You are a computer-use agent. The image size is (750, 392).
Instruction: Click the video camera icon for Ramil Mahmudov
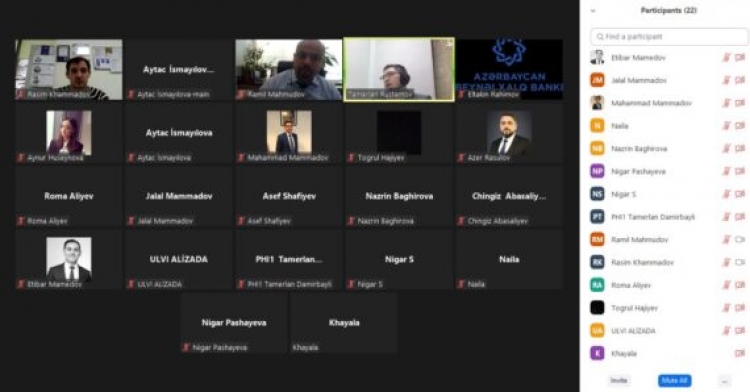coord(740,240)
